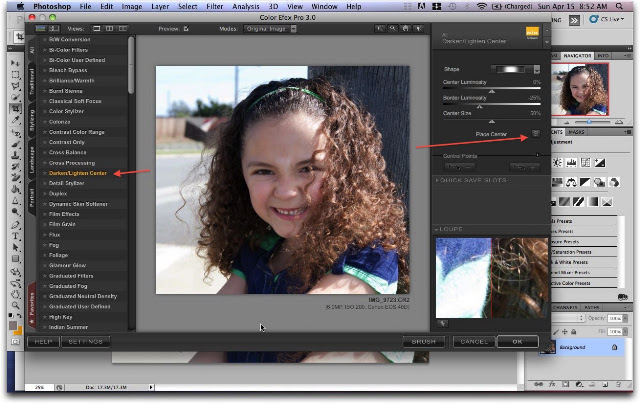640x404 pixels.
Task: Click the Settings button
Action: [85, 341]
